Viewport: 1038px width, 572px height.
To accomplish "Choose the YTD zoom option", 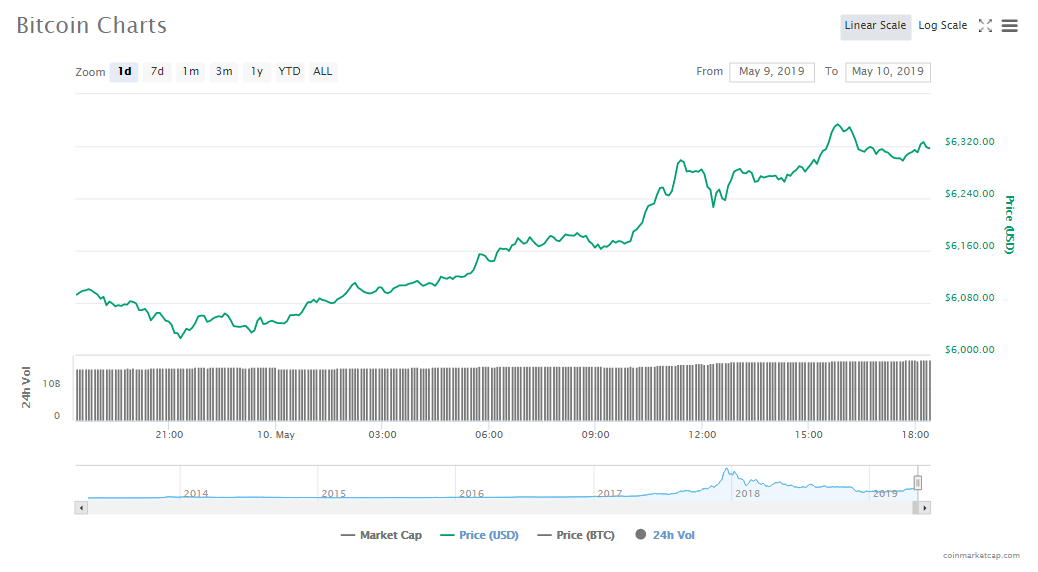I will tap(289, 72).
